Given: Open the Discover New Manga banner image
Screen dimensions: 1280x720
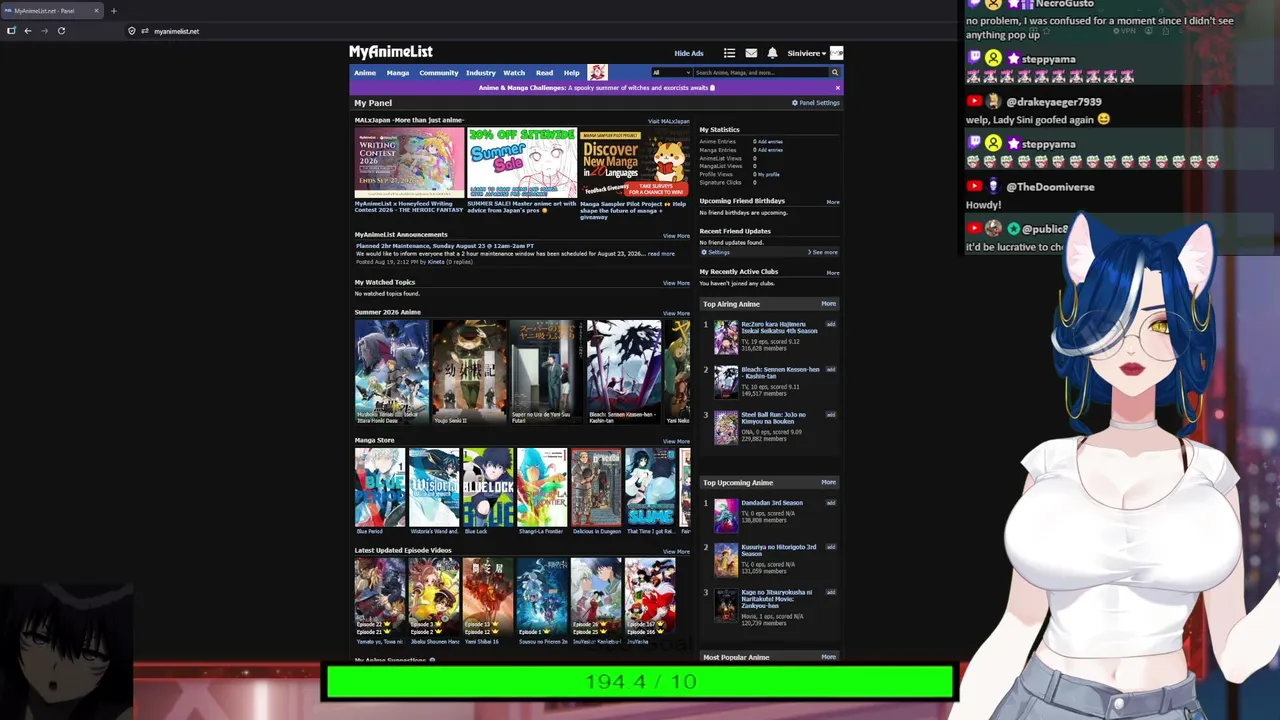Looking at the screenshot, I should click(x=634, y=163).
